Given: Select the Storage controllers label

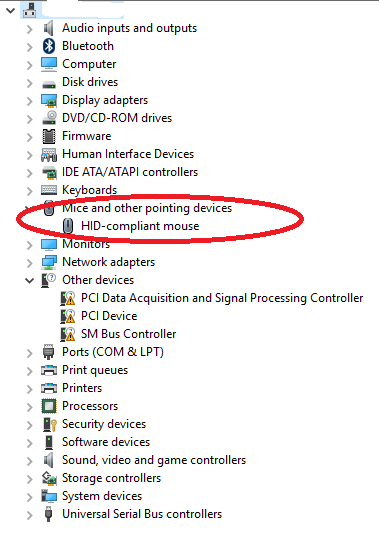Looking at the screenshot, I should pyautogui.click(x=111, y=478).
